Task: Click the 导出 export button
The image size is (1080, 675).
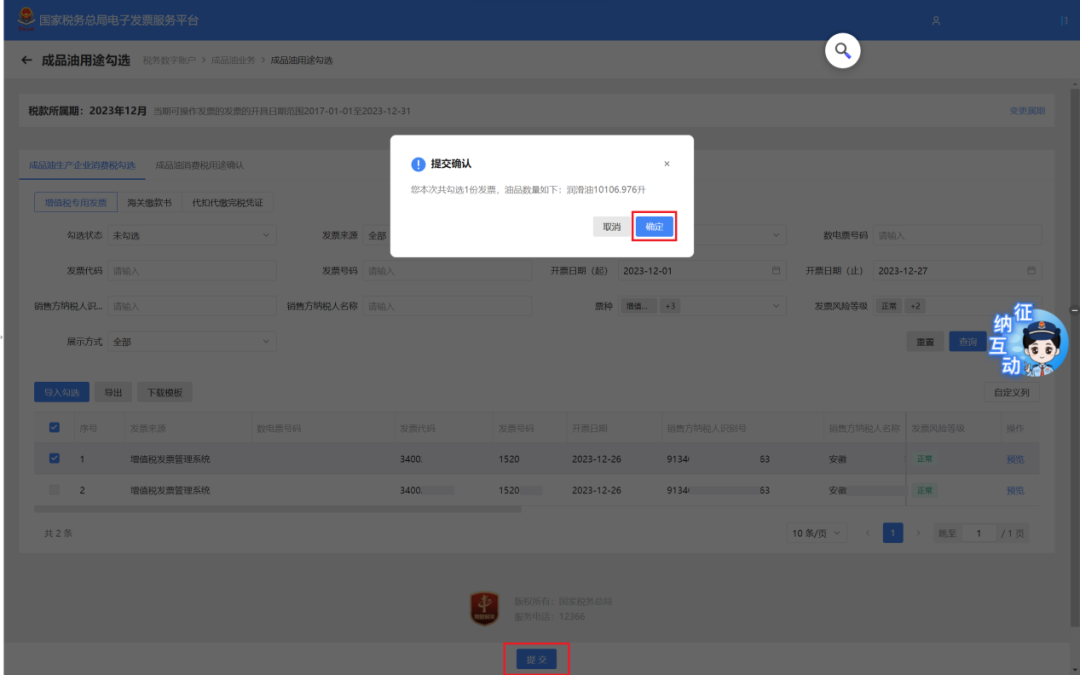Action: click(x=113, y=393)
